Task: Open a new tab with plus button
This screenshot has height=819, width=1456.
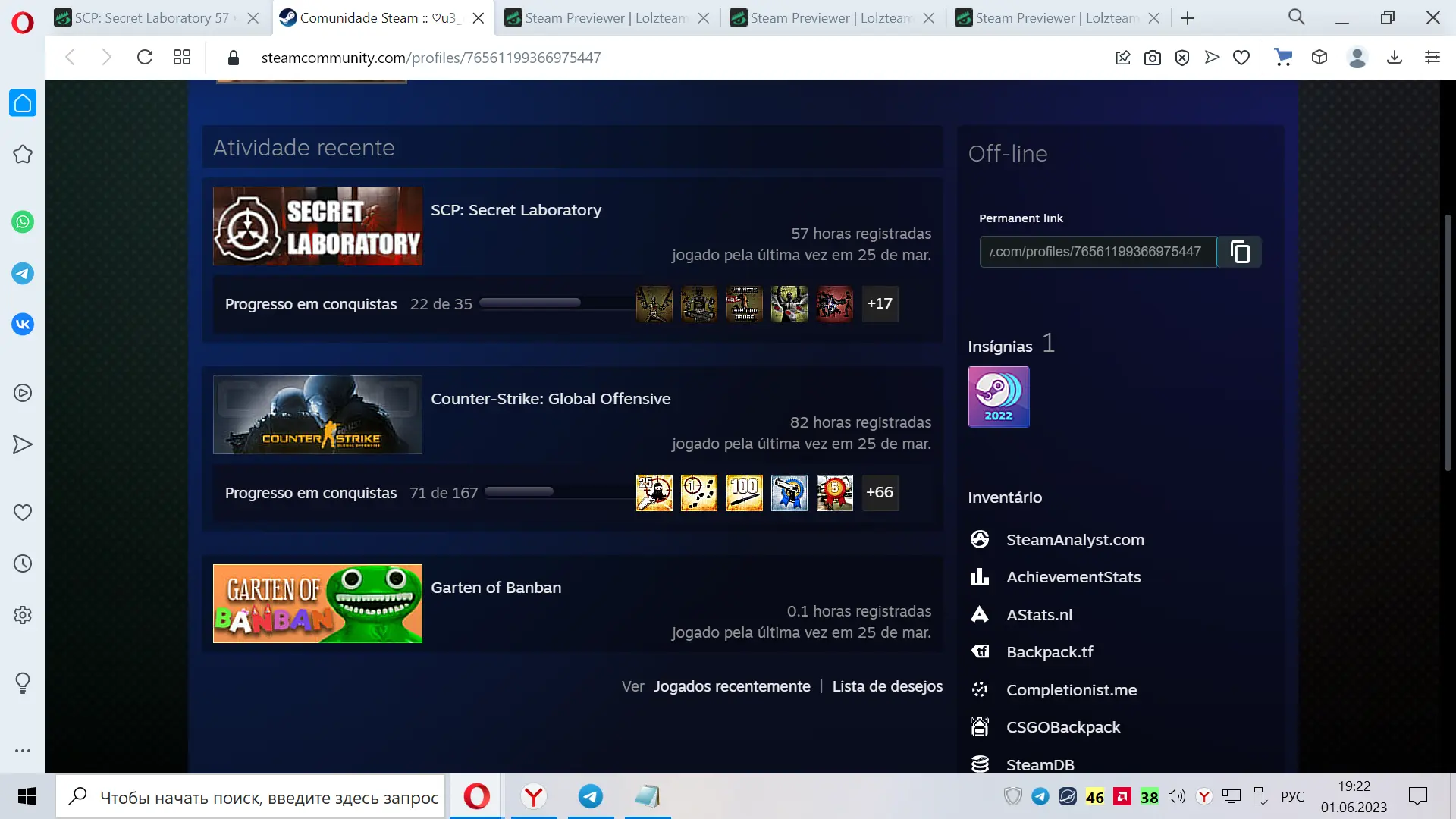Action: (1188, 18)
